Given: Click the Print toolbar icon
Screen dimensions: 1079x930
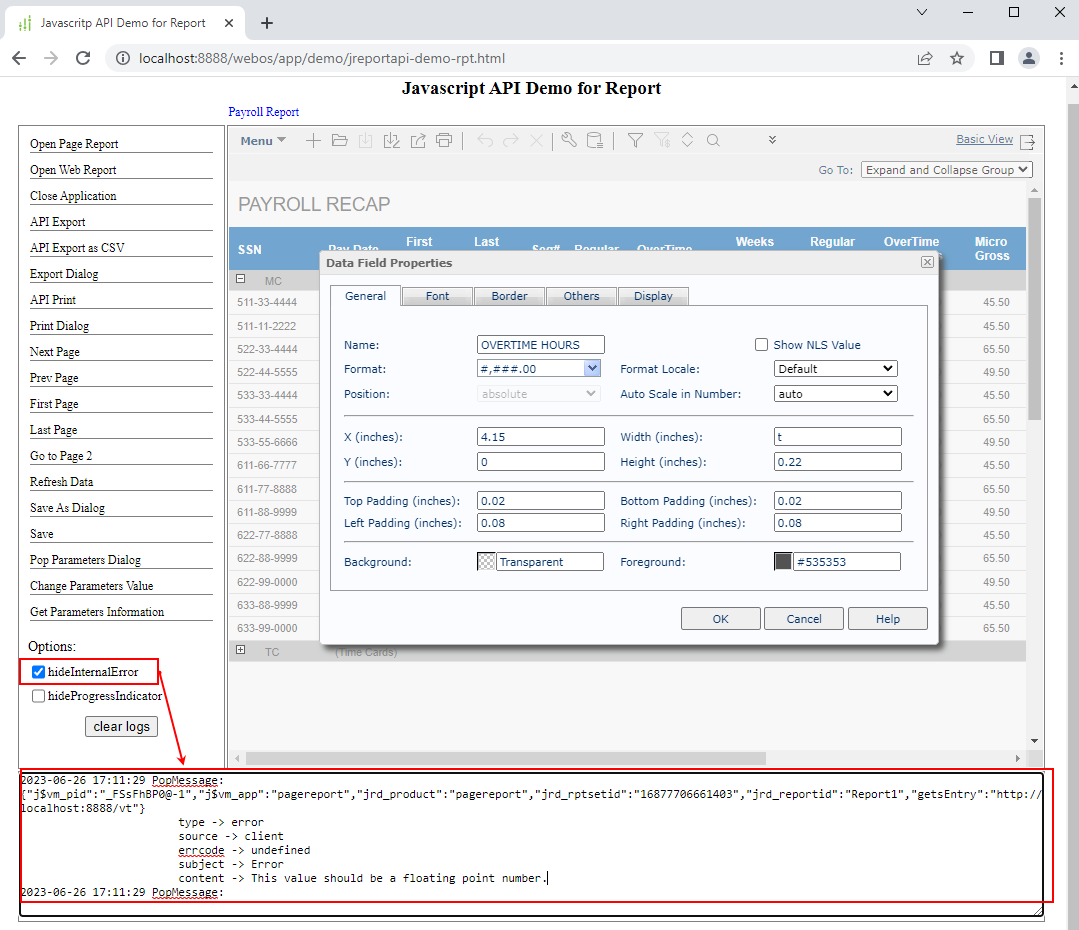Looking at the screenshot, I should [444, 141].
